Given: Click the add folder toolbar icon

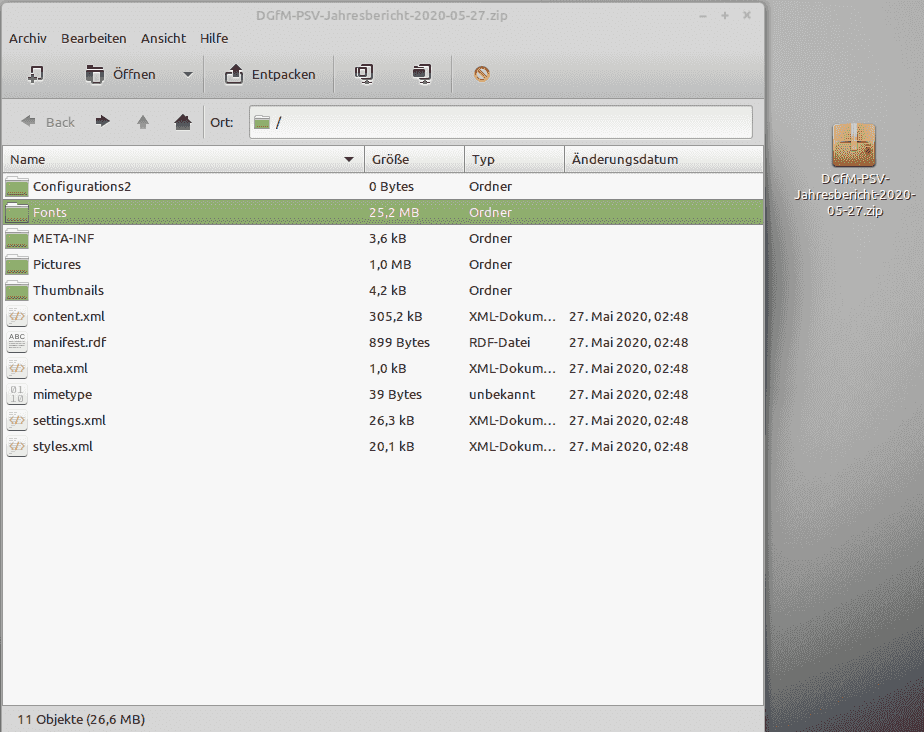Looking at the screenshot, I should (x=422, y=74).
